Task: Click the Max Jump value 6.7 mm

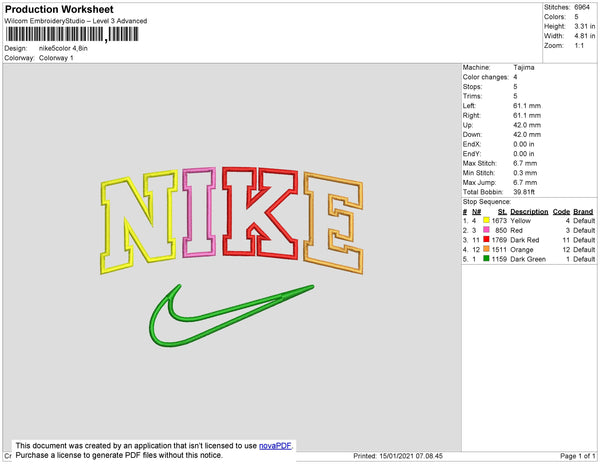Action: pos(525,182)
